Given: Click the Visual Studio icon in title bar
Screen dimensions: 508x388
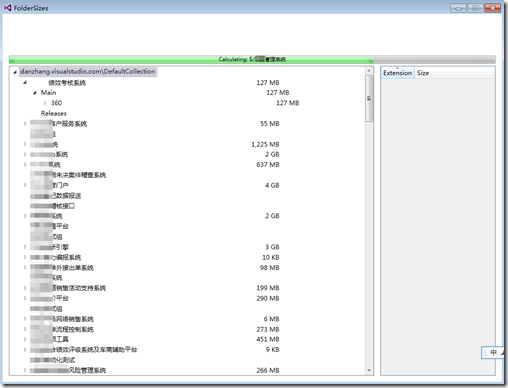Looking at the screenshot, I should [x=8, y=8].
